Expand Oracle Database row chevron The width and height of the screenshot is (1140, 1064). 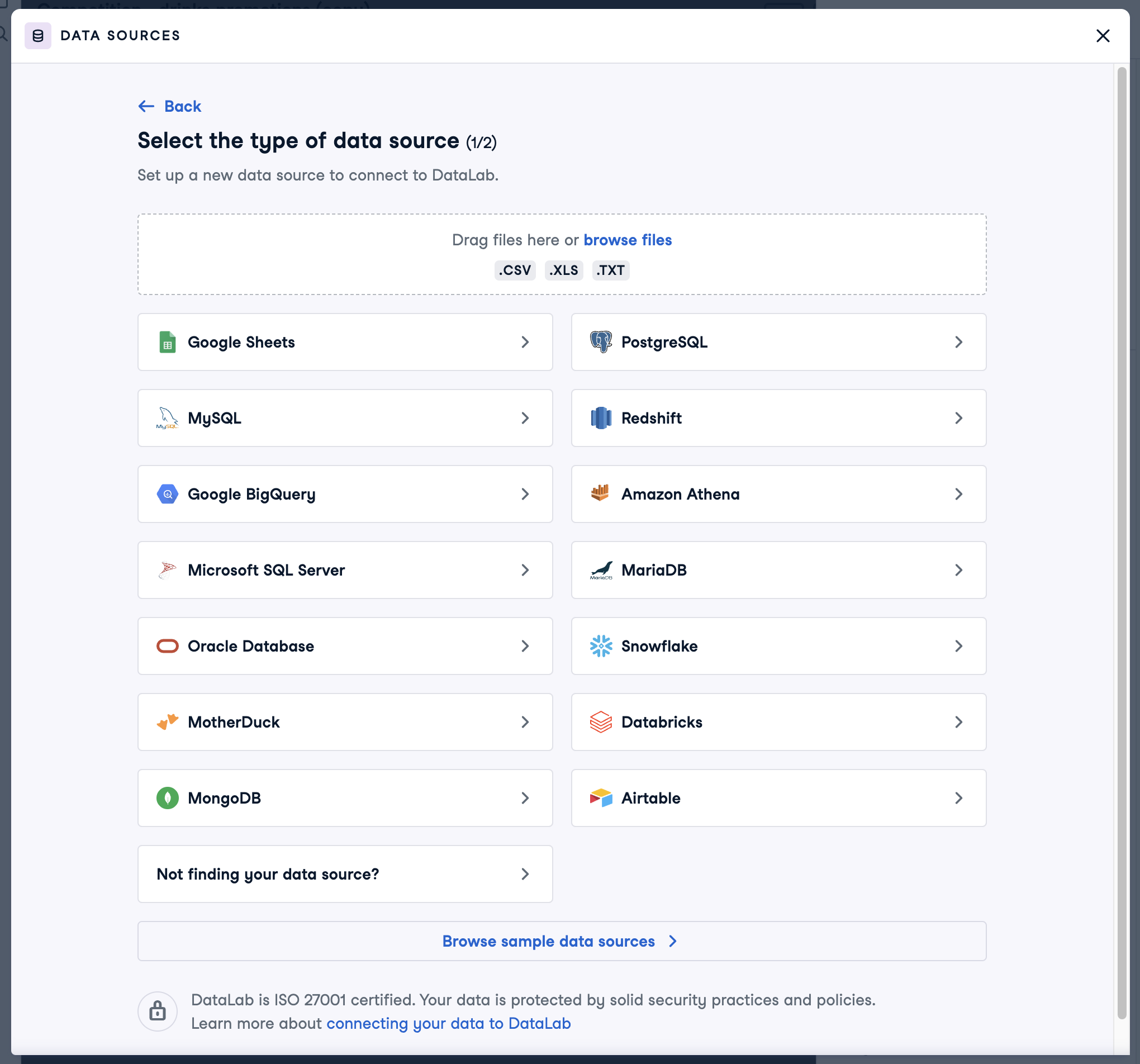(525, 647)
